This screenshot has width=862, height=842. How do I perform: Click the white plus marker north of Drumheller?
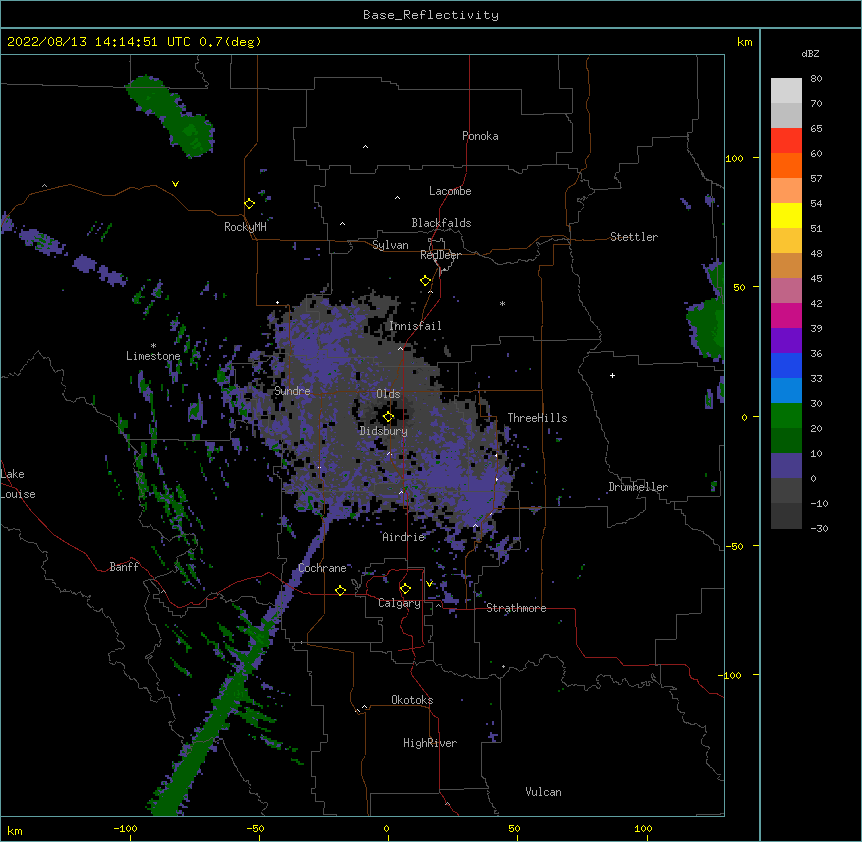click(x=612, y=375)
